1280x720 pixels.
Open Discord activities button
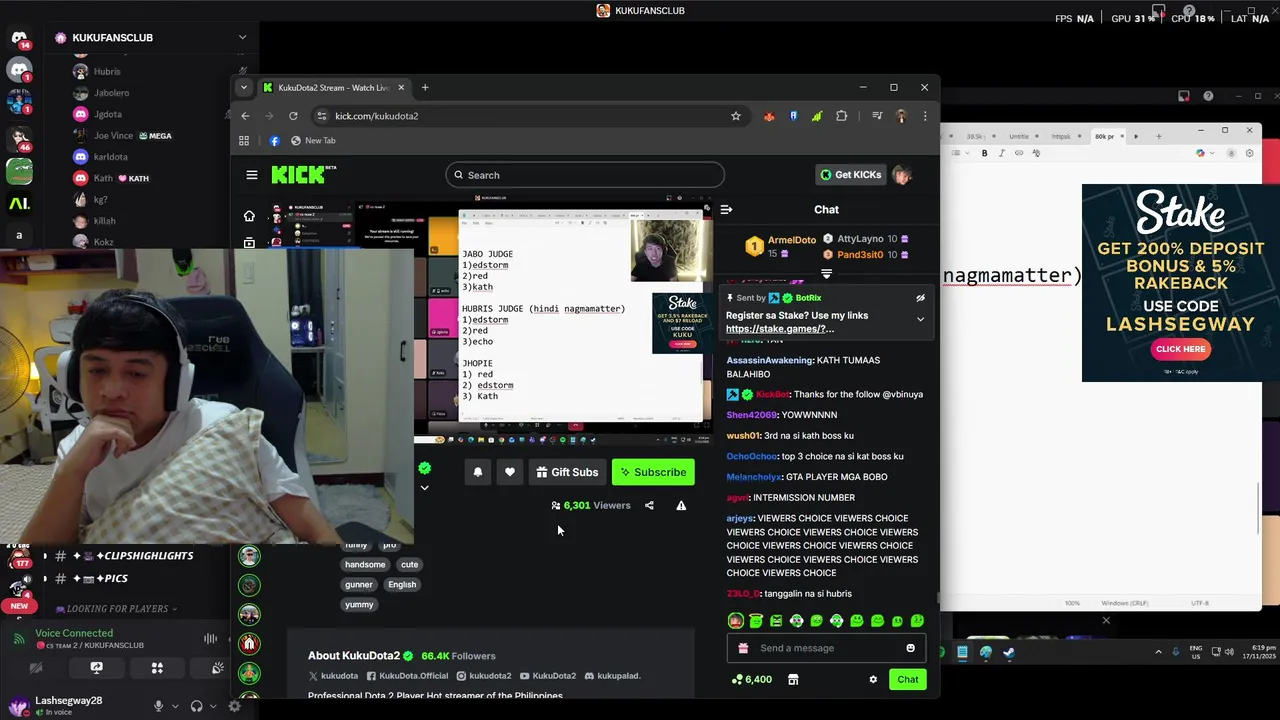[157, 668]
